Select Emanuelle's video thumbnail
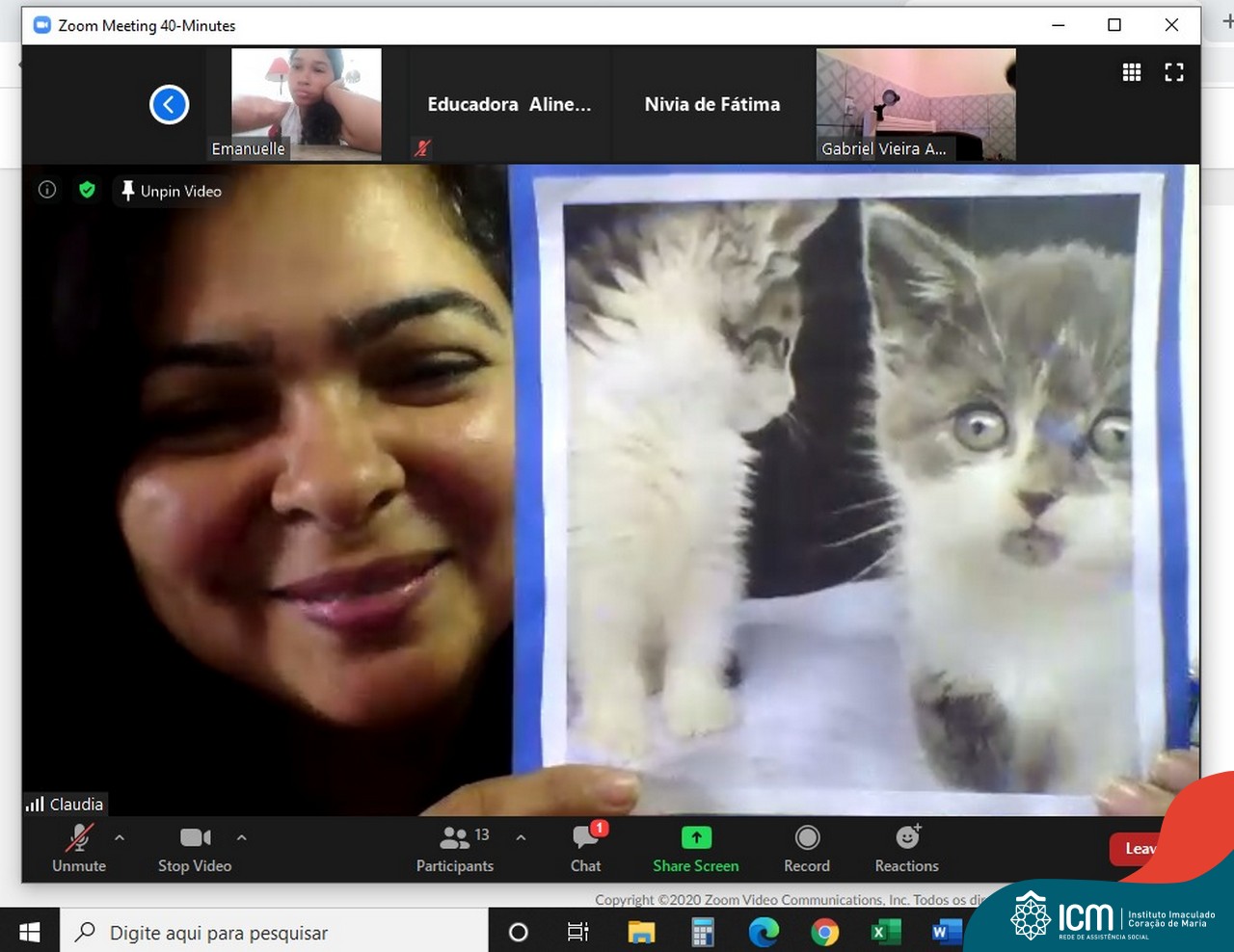Viewport: 1234px width, 952px height. [x=306, y=104]
